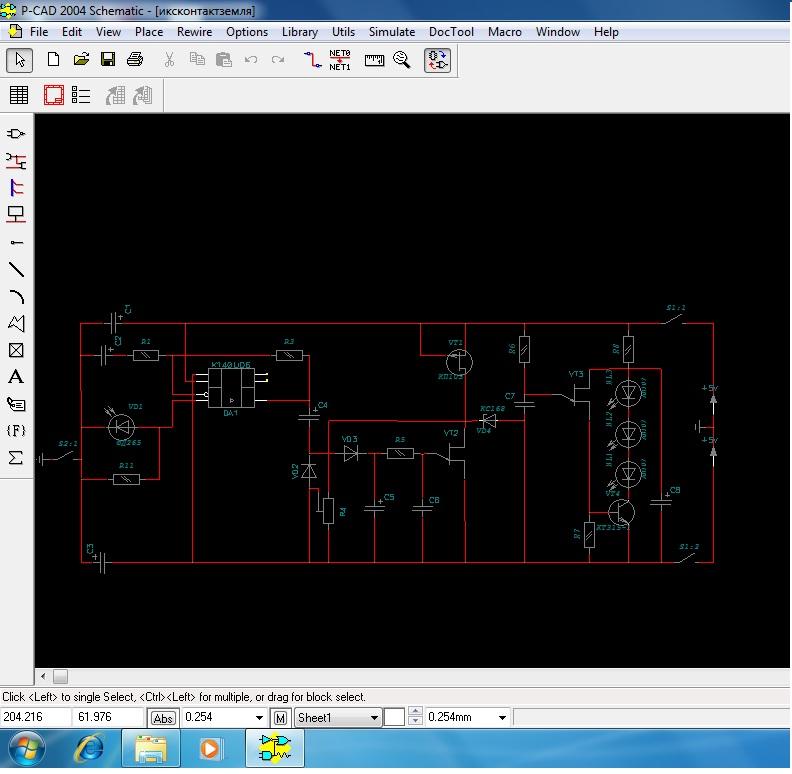Click the Y coordinate field 61.976
The width and height of the screenshot is (792, 774).
(x=109, y=717)
